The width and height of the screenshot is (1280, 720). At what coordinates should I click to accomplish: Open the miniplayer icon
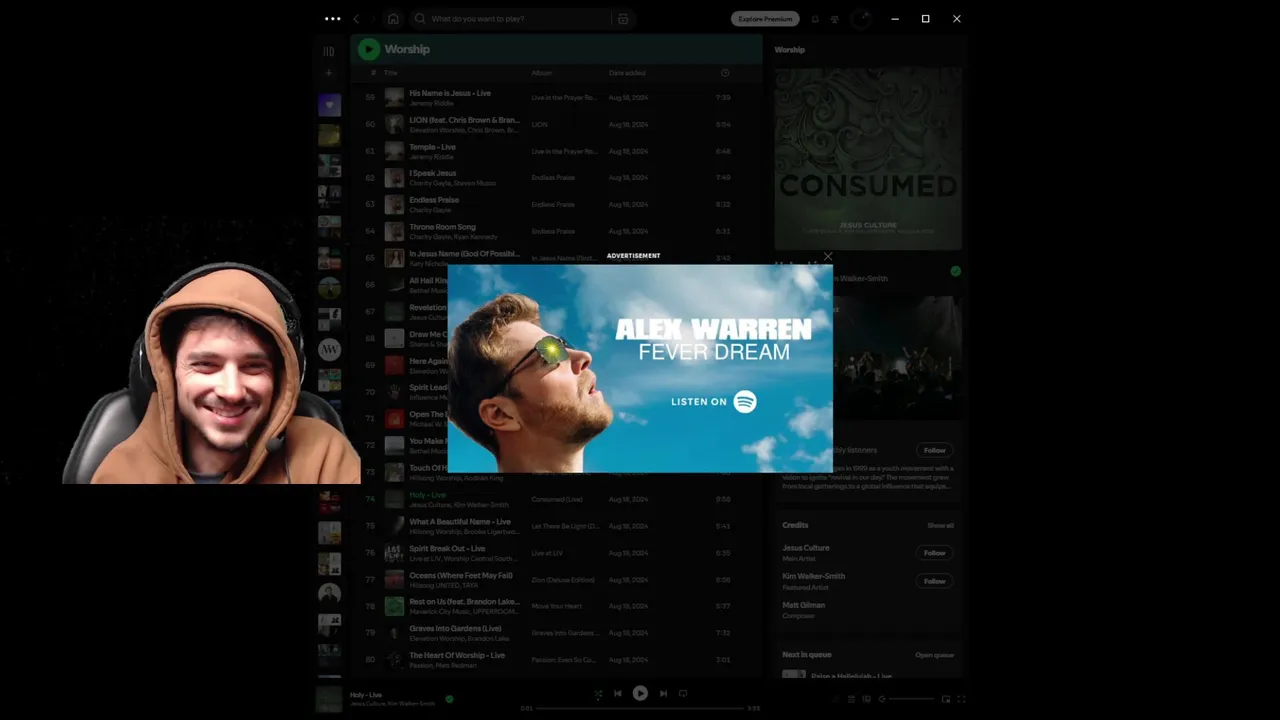(945, 699)
